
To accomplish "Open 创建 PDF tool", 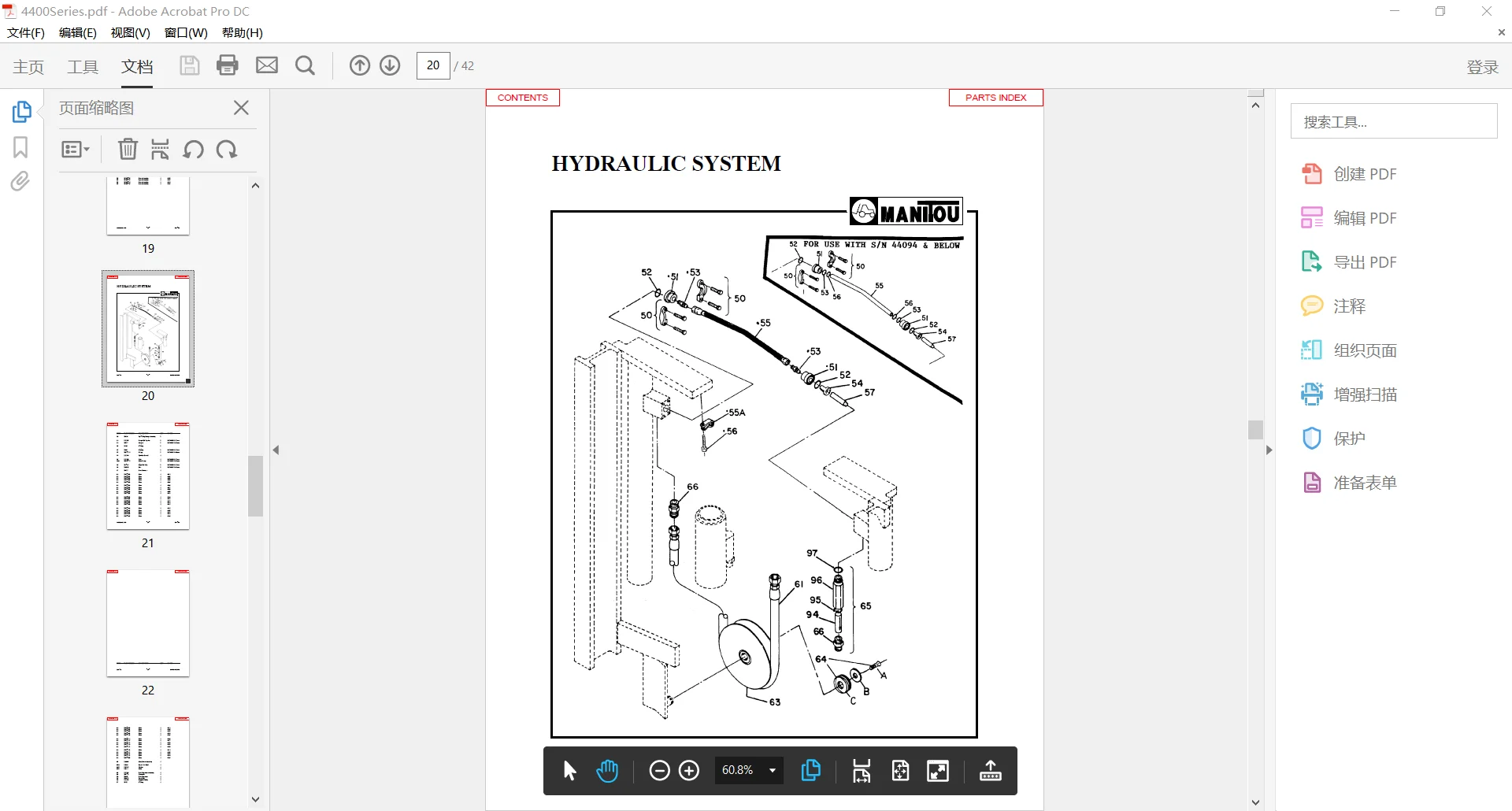I will (x=1348, y=174).
